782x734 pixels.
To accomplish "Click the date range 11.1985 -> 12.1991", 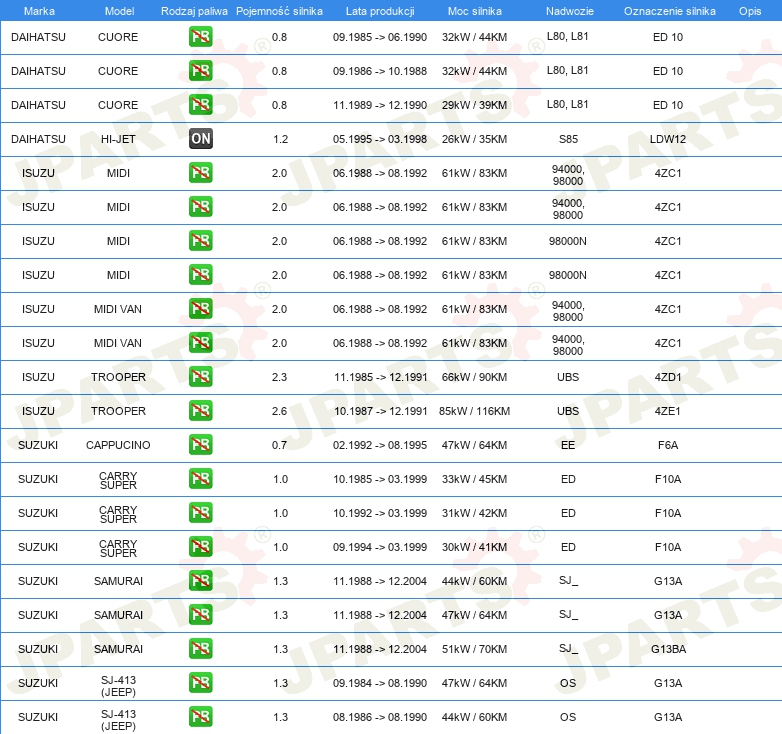I will [x=381, y=377].
